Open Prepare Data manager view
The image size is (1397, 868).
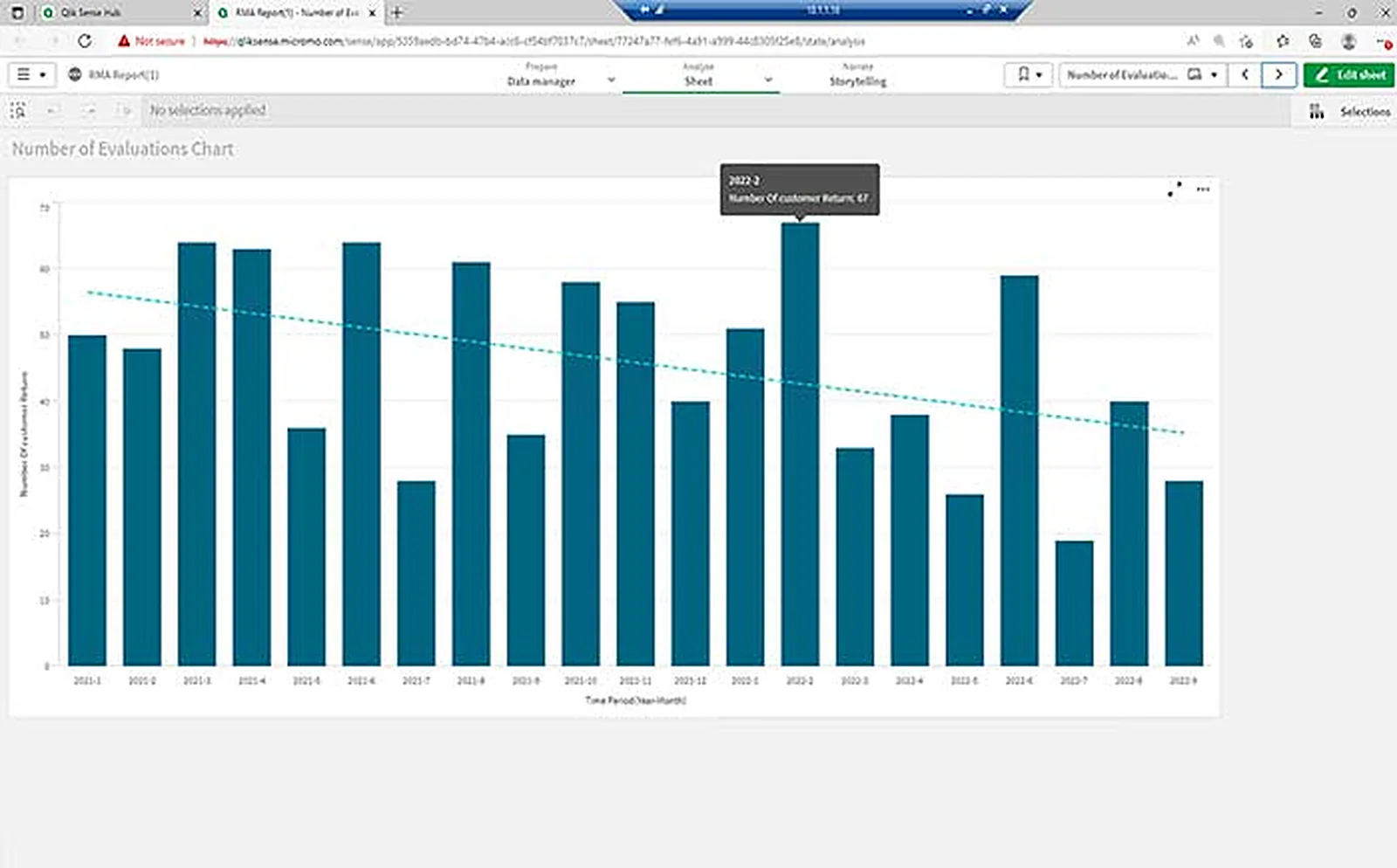pos(541,75)
